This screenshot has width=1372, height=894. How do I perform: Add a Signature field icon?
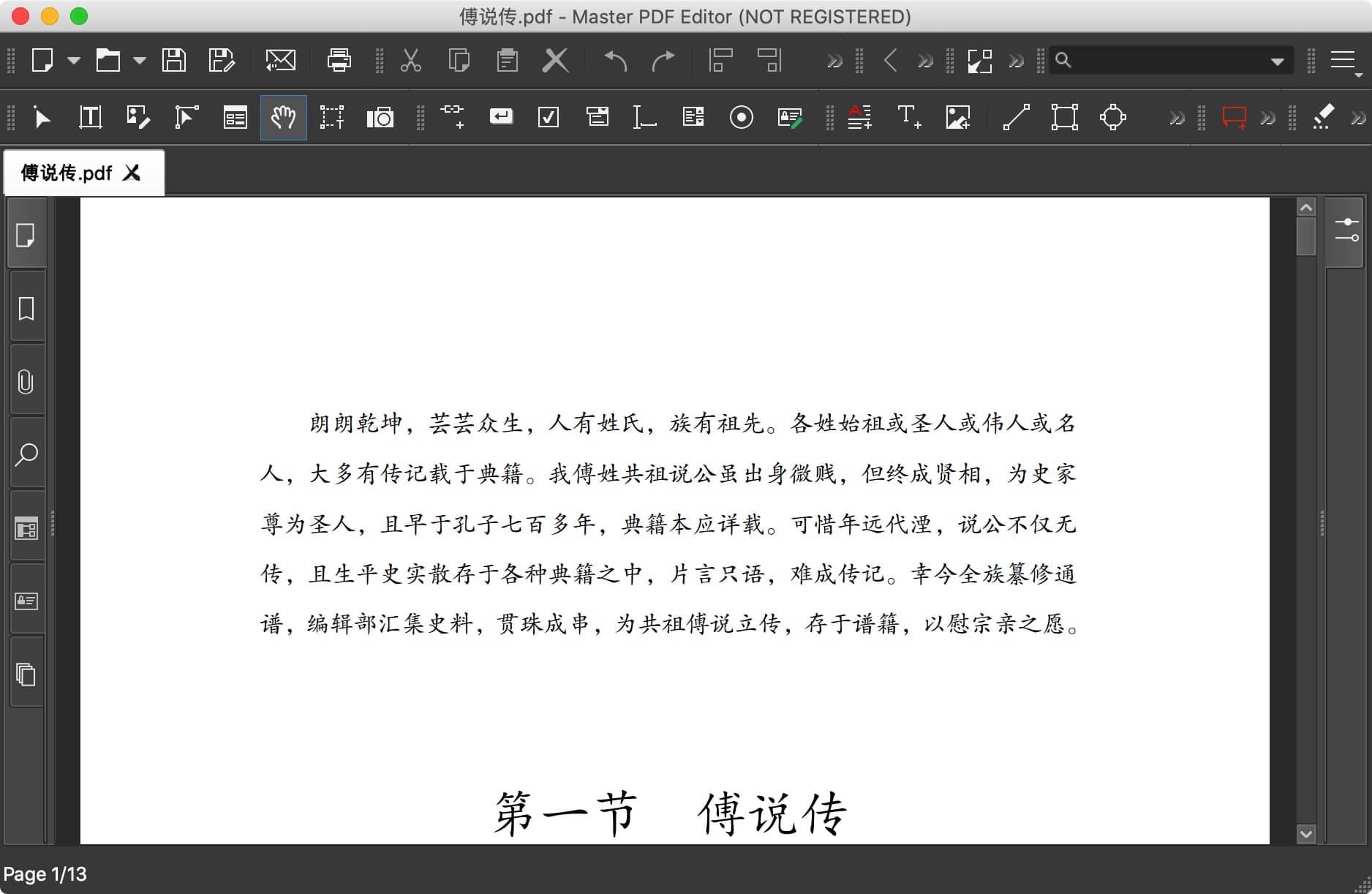(x=790, y=117)
